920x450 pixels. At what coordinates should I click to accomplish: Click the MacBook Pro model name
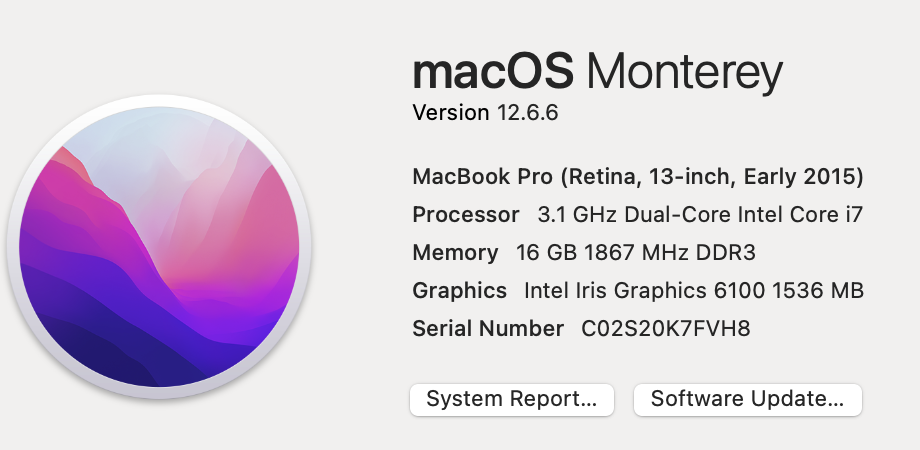click(483, 177)
